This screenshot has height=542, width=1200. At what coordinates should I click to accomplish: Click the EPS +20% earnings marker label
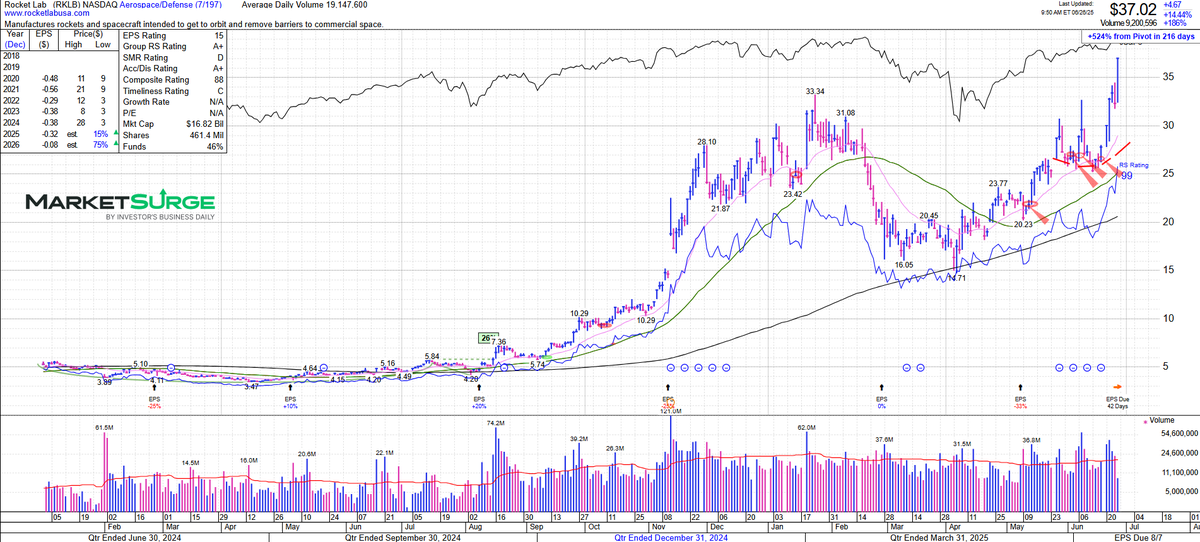478,402
